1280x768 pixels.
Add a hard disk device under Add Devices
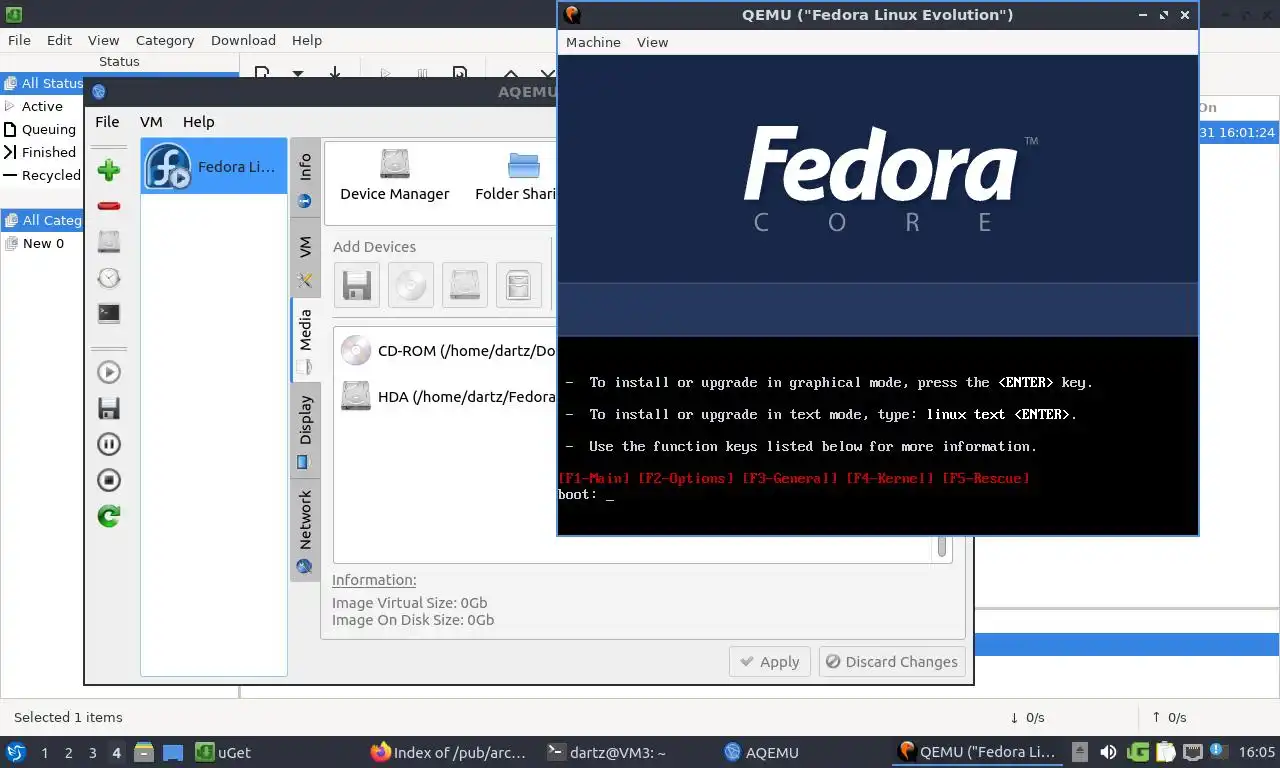coord(465,286)
